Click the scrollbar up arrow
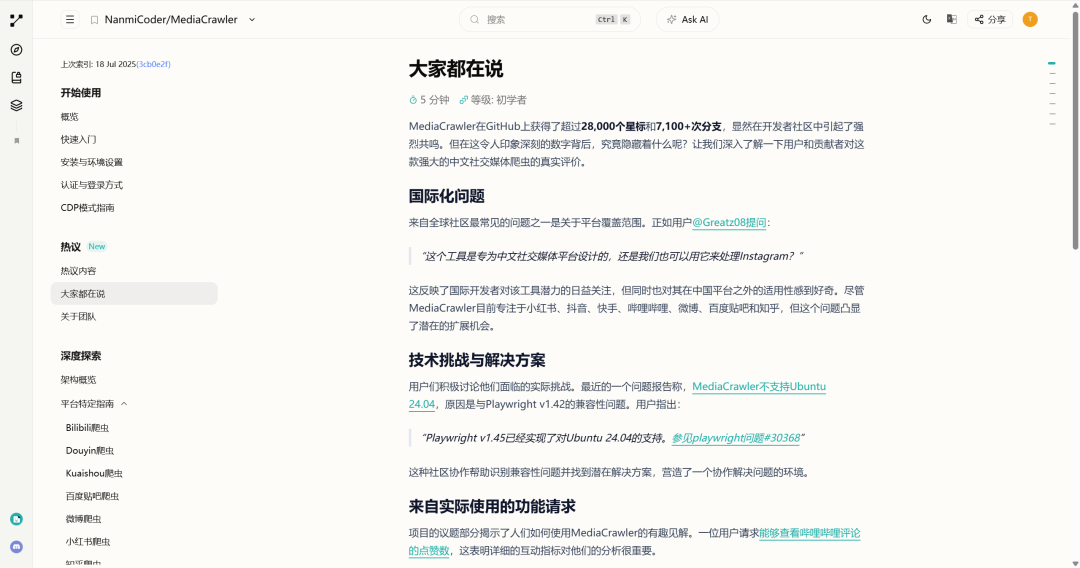This screenshot has width=1080, height=568. tap(1075, 5)
